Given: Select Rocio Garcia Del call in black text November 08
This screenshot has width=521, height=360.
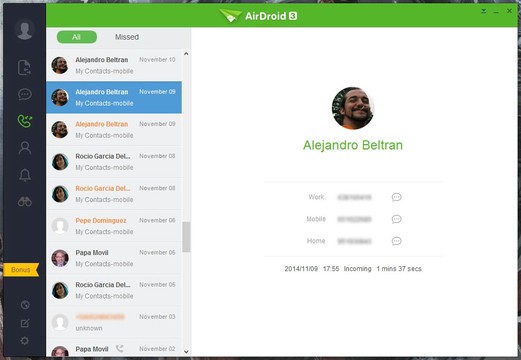Looking at the screenshot, I should (x=114, y=162).
